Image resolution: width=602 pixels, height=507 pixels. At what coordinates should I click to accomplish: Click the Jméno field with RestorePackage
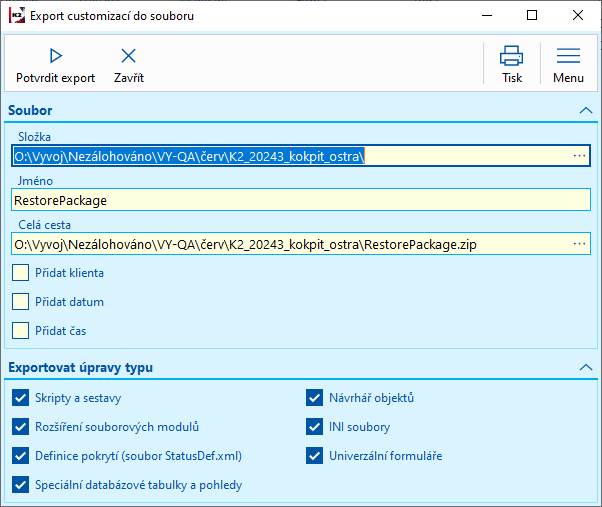[x=300, y=200]
